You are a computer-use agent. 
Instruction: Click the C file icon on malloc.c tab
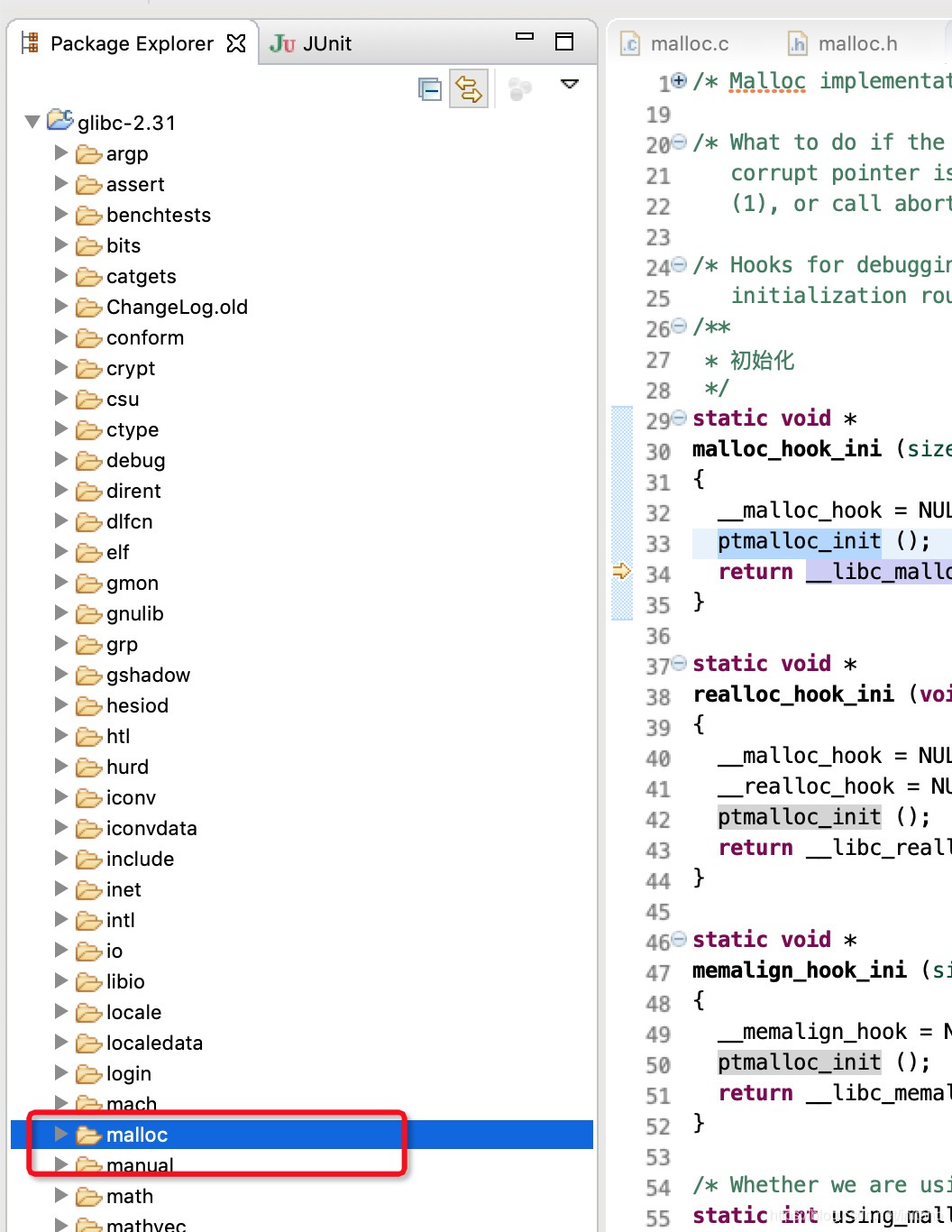click(630, 43)
